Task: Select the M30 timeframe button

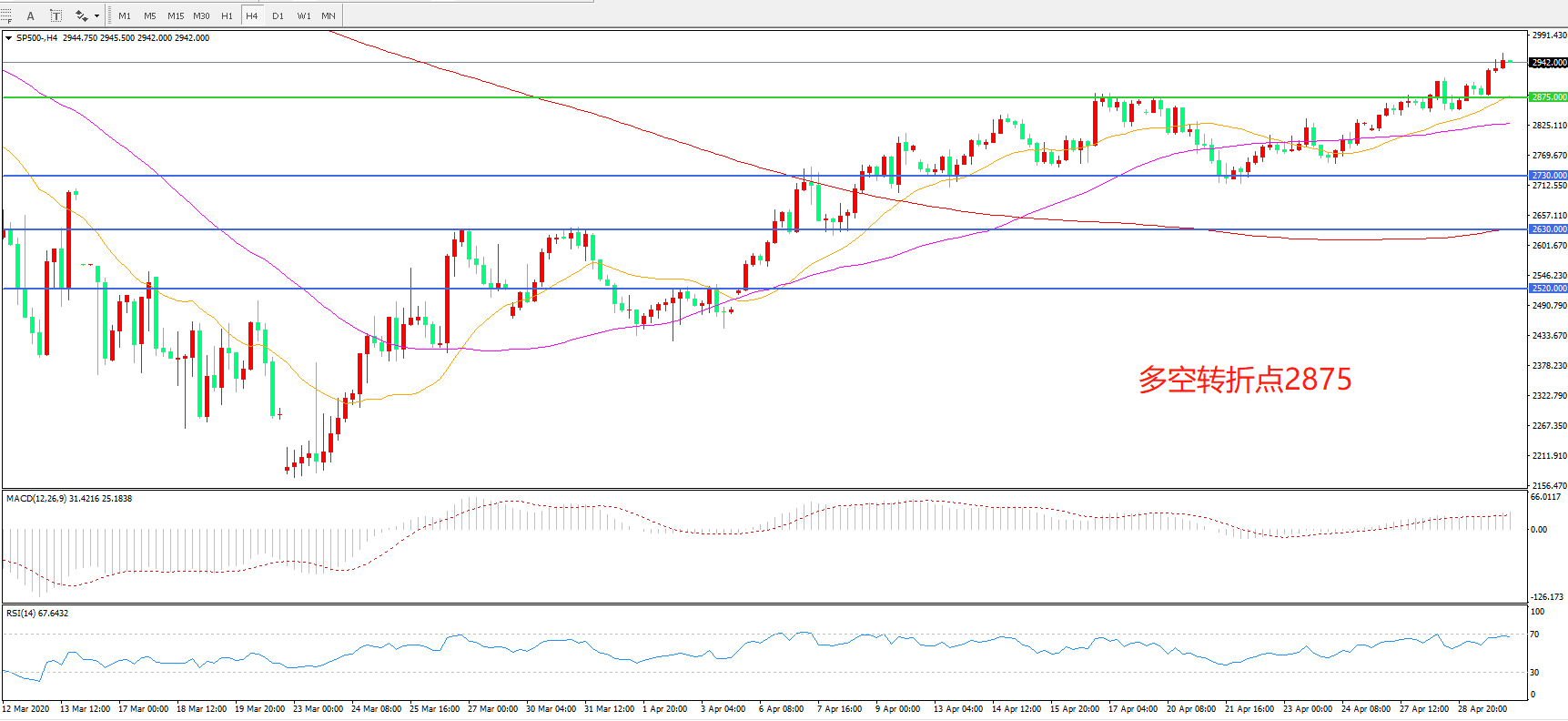Action: (x=201, y=15)
